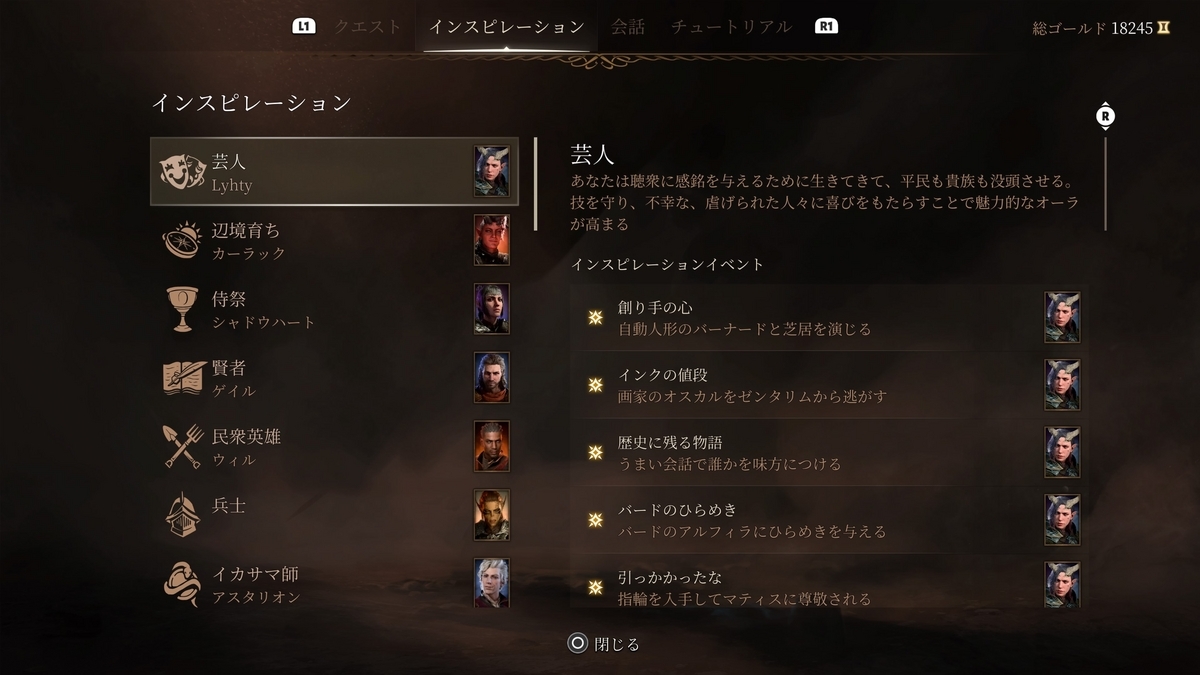This screenshot has width=1200, height=675.
Task: Click the R stick scroll indicator
Action: (x=1105, y=116)
